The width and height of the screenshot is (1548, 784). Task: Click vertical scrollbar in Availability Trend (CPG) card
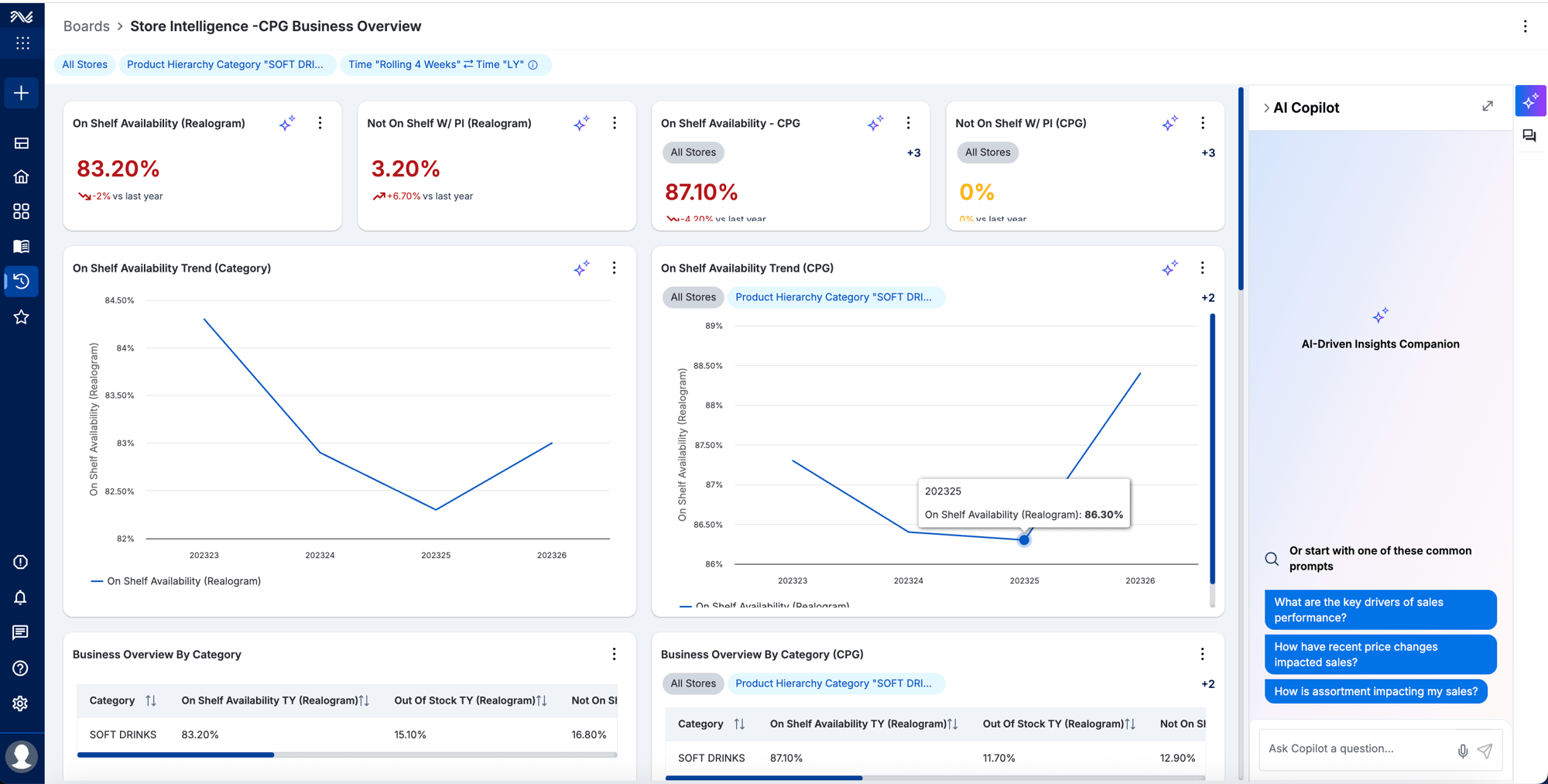pos(1212,449)
